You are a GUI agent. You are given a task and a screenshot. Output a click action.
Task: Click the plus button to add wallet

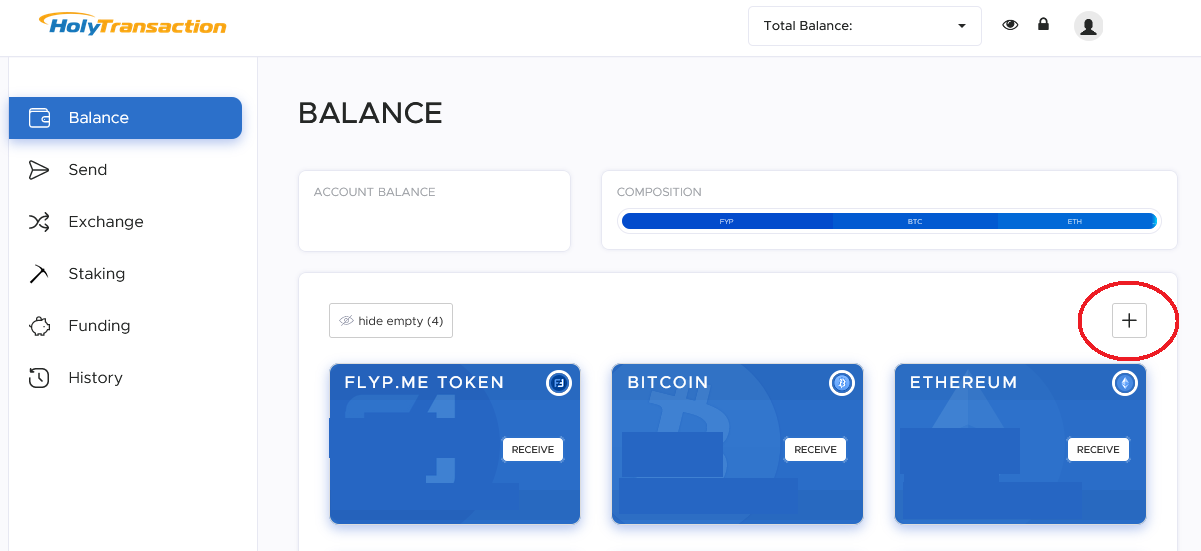point(1129,321)
